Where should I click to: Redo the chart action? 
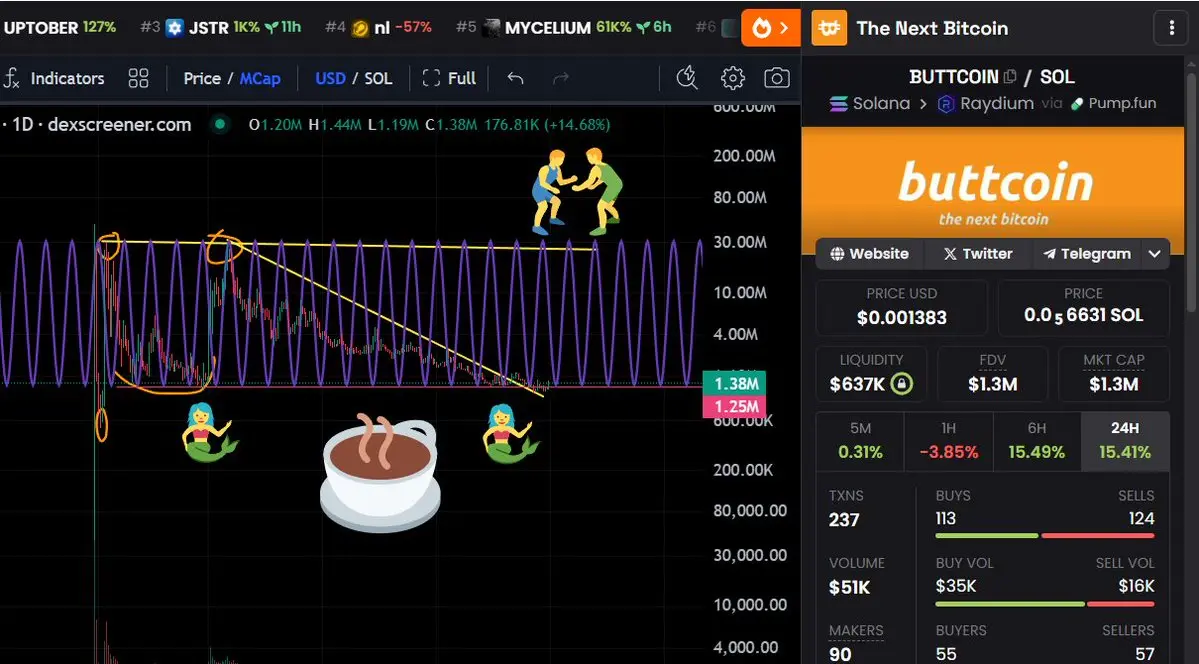click(561, 78)
